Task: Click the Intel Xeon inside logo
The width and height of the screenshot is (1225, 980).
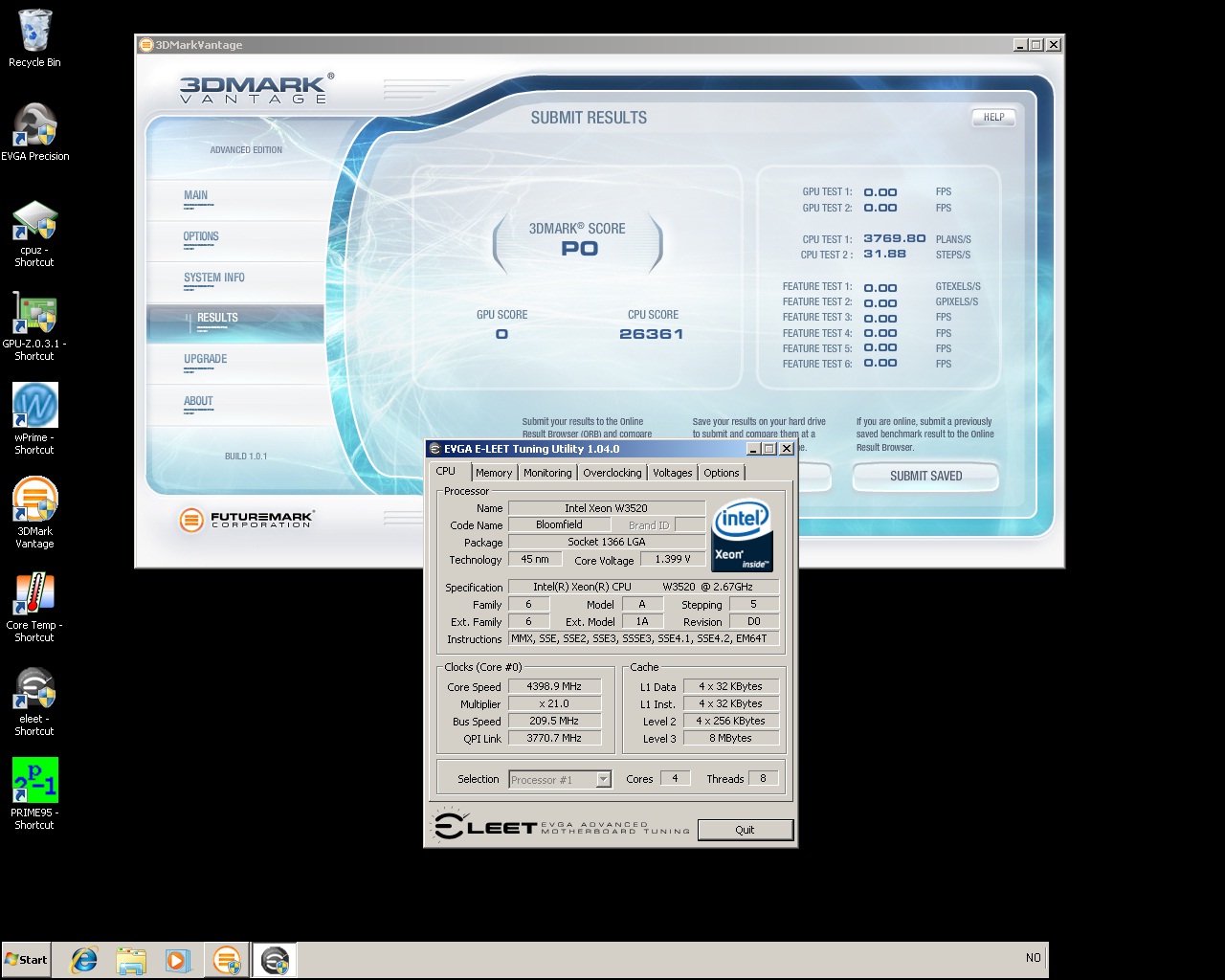Action: point(743,535)
